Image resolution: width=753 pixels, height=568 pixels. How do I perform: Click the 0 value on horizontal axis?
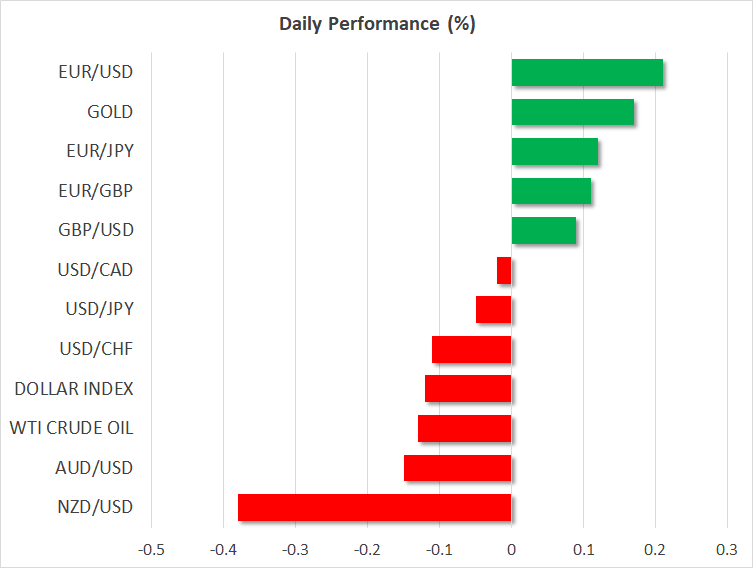click(511, 550)
